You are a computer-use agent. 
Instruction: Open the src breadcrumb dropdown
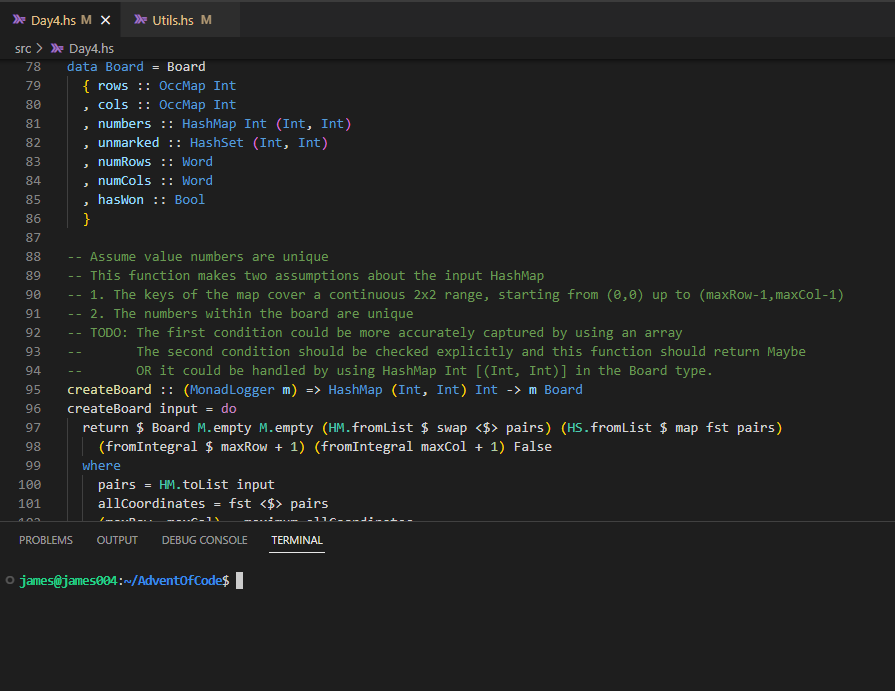23,47
